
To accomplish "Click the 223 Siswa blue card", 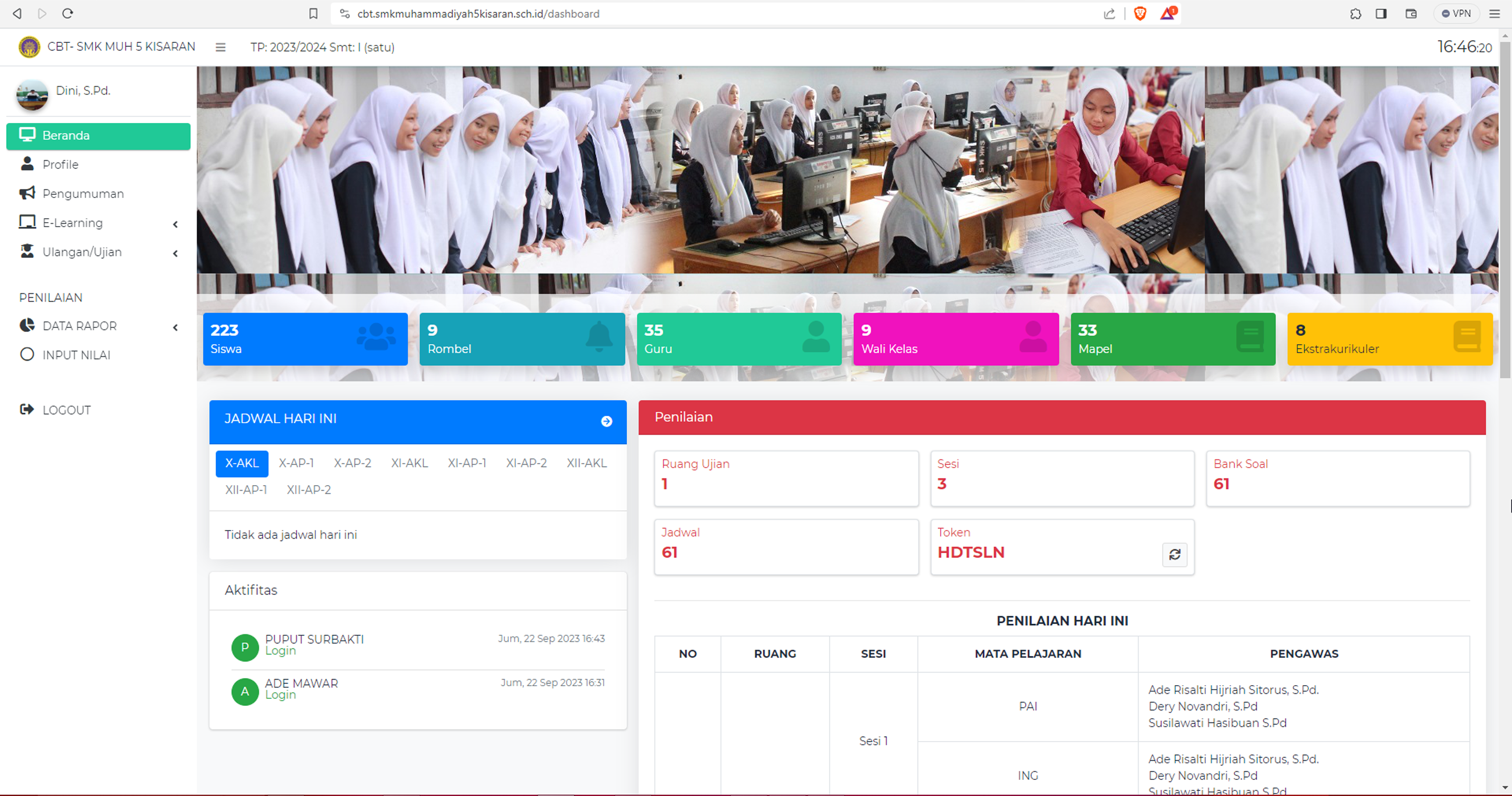I will (305, 339).
